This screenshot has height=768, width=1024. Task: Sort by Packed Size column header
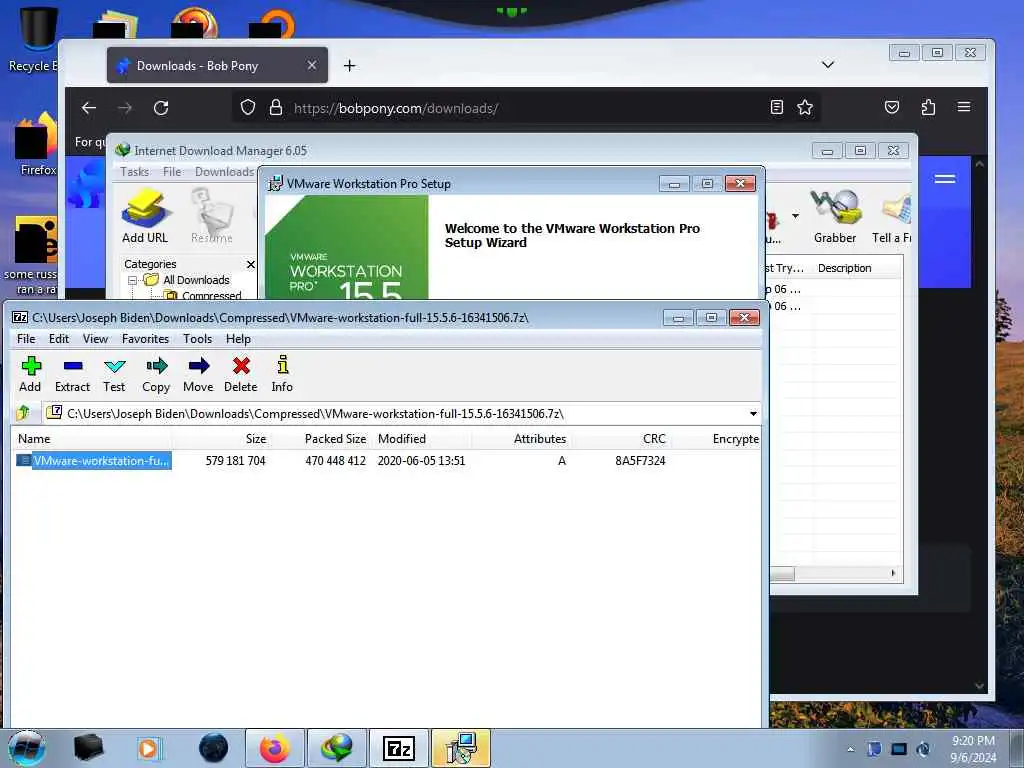[x=322, y=439]
